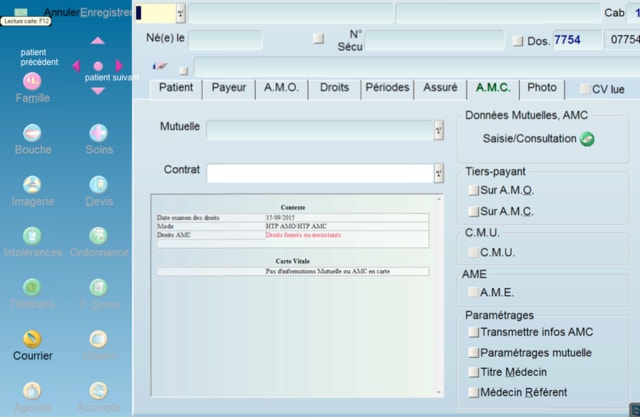Open the Bouche icon in sidebar
Viewport: 640px width, 417px height.
[x=32, y=134]
